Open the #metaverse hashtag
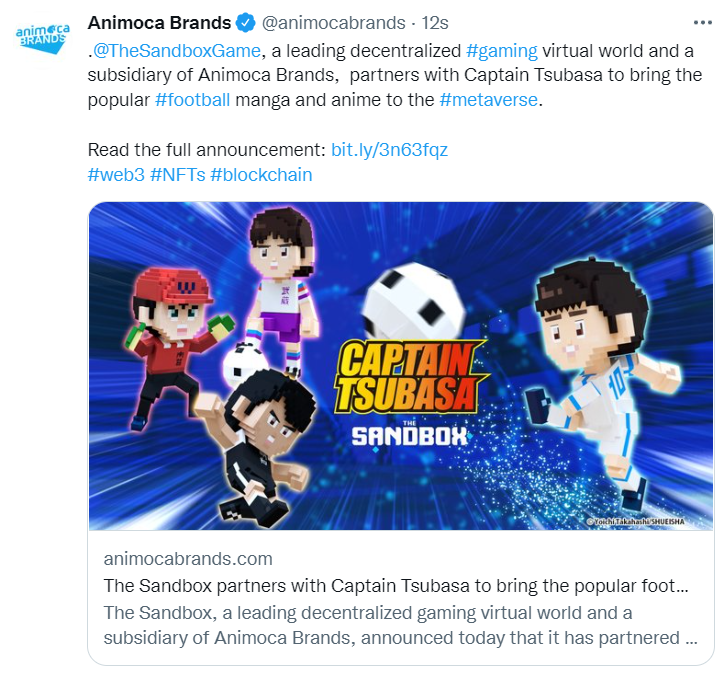 pos(488,100)
